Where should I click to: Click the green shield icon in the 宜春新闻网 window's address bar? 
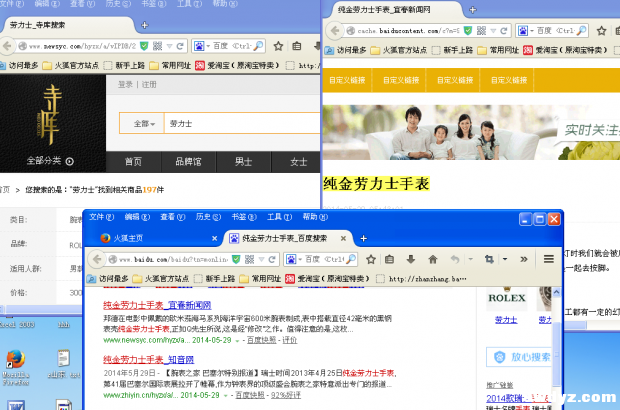[x=468, y=30]
